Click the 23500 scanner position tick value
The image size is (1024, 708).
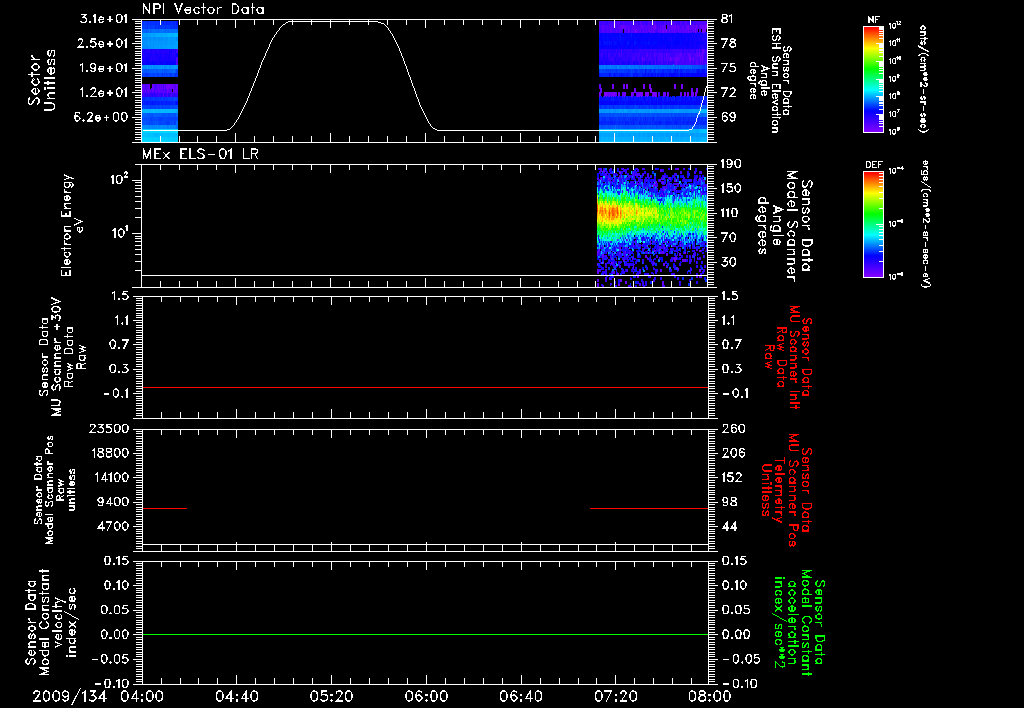click(x=109, y=428)
